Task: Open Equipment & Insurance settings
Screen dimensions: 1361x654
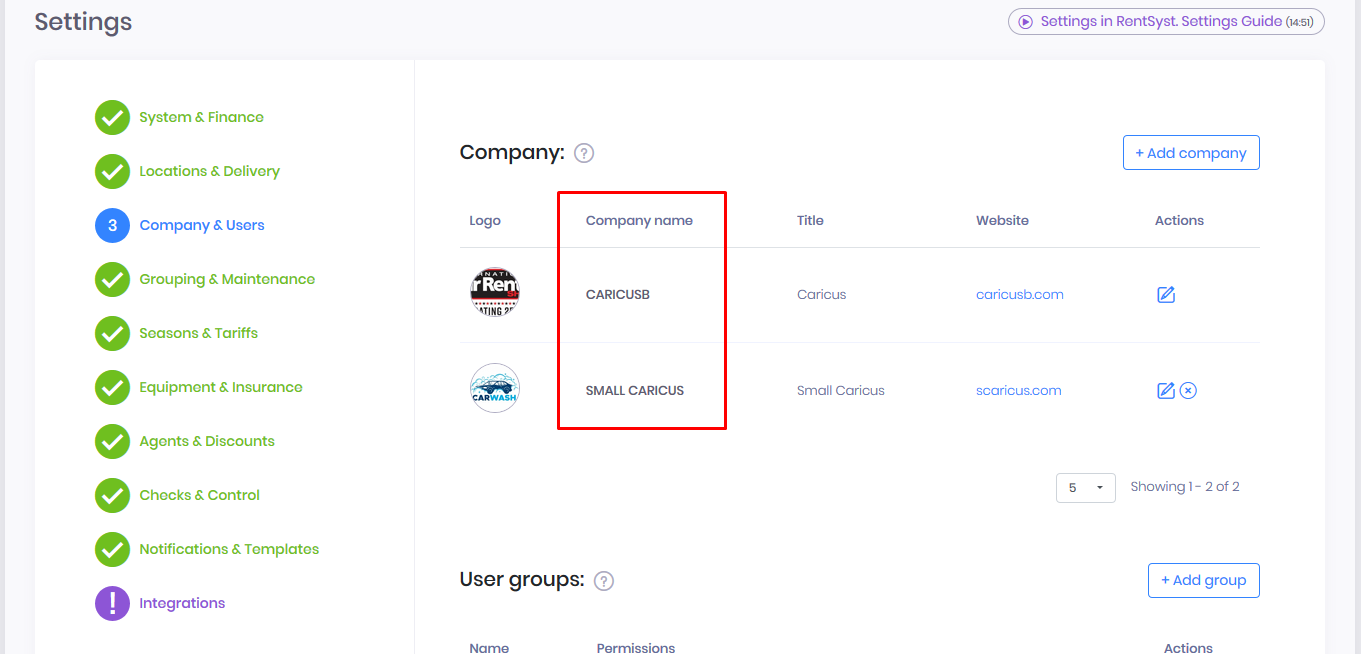Action: 221,387
